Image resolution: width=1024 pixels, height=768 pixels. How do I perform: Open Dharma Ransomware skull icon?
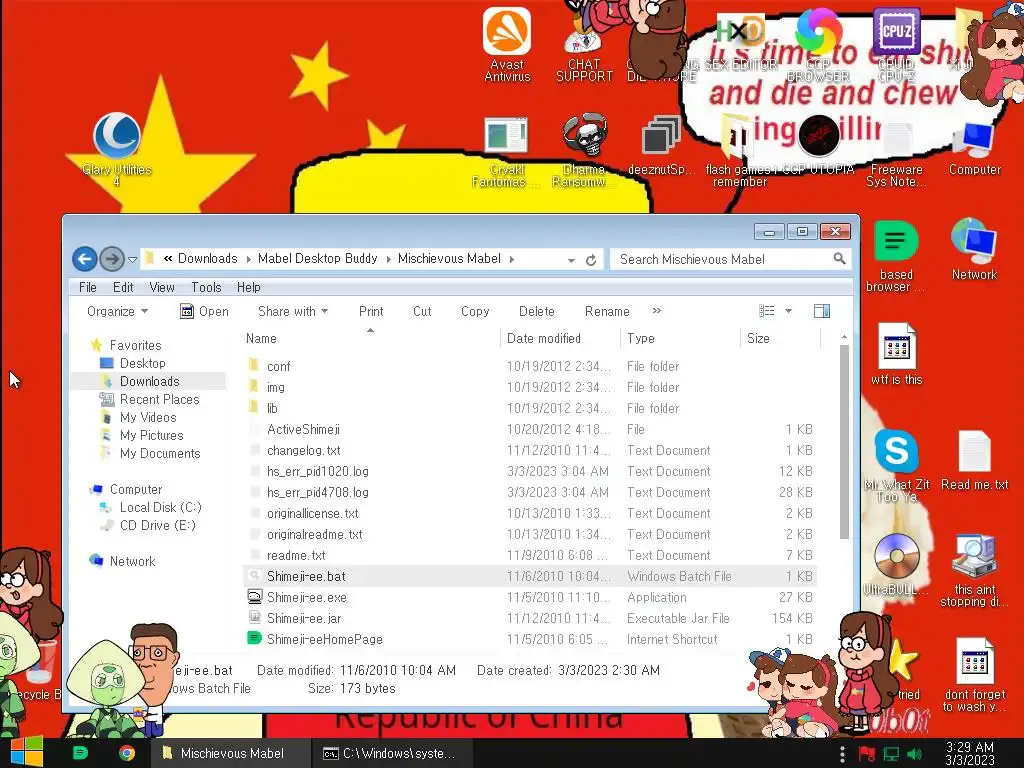tap(584, 152)
